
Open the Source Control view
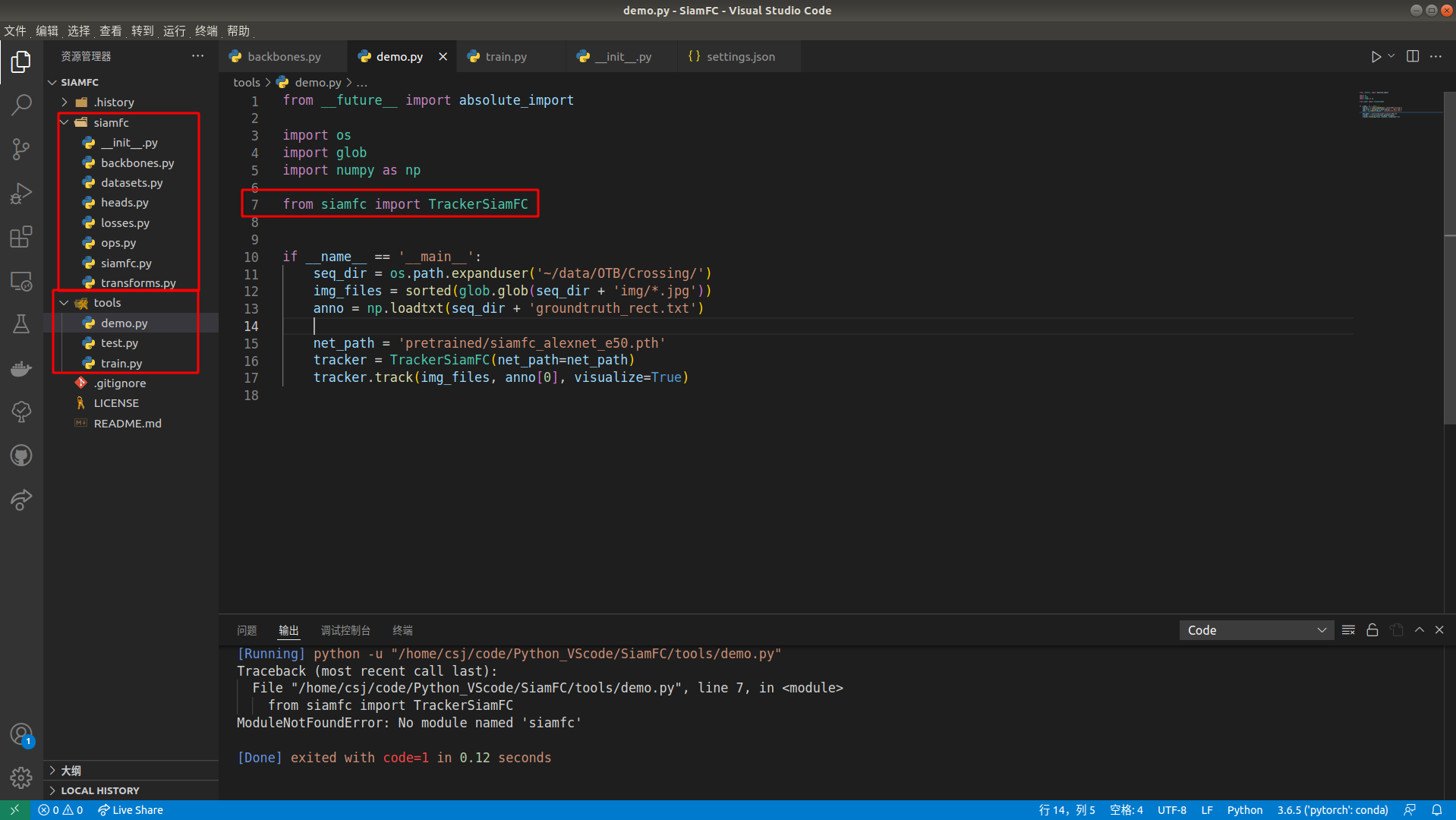tap(20, 149)
